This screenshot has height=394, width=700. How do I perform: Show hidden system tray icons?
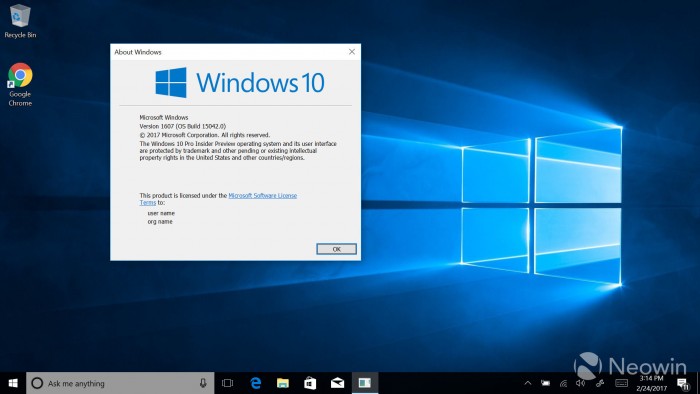[528, 383]
